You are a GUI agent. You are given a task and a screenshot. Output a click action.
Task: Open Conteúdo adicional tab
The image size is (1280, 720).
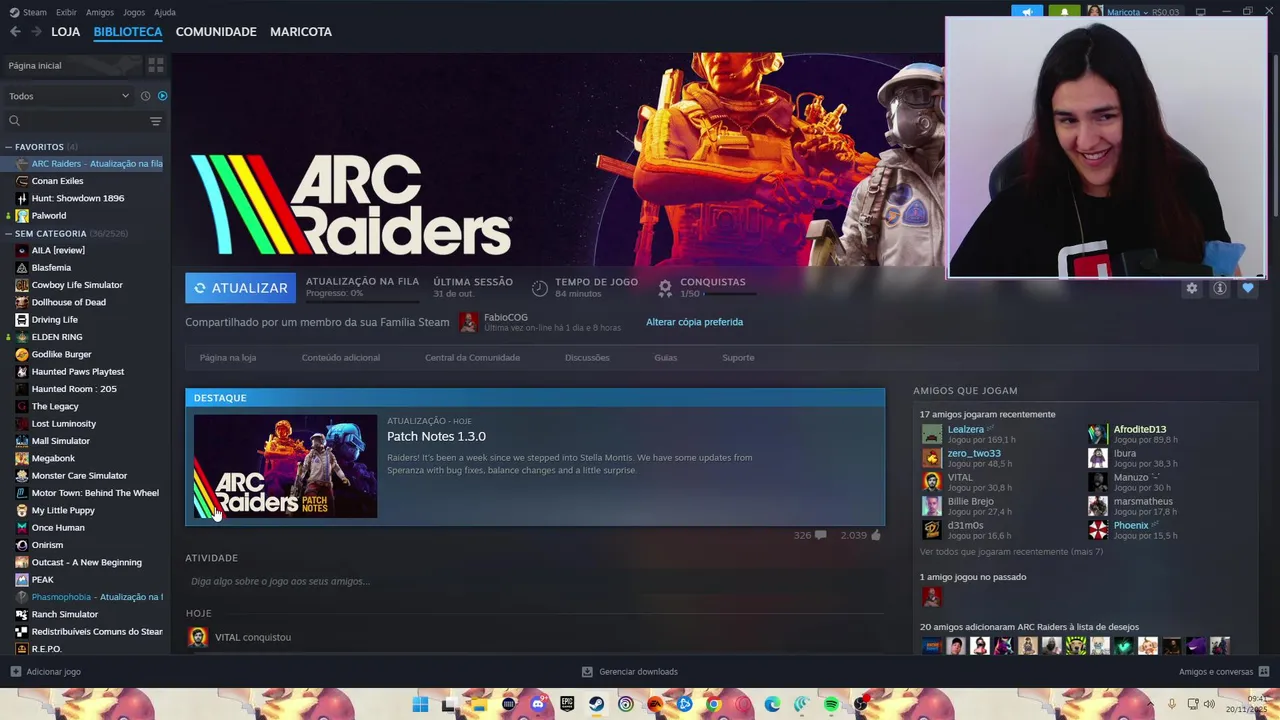[x=341, y=358]
